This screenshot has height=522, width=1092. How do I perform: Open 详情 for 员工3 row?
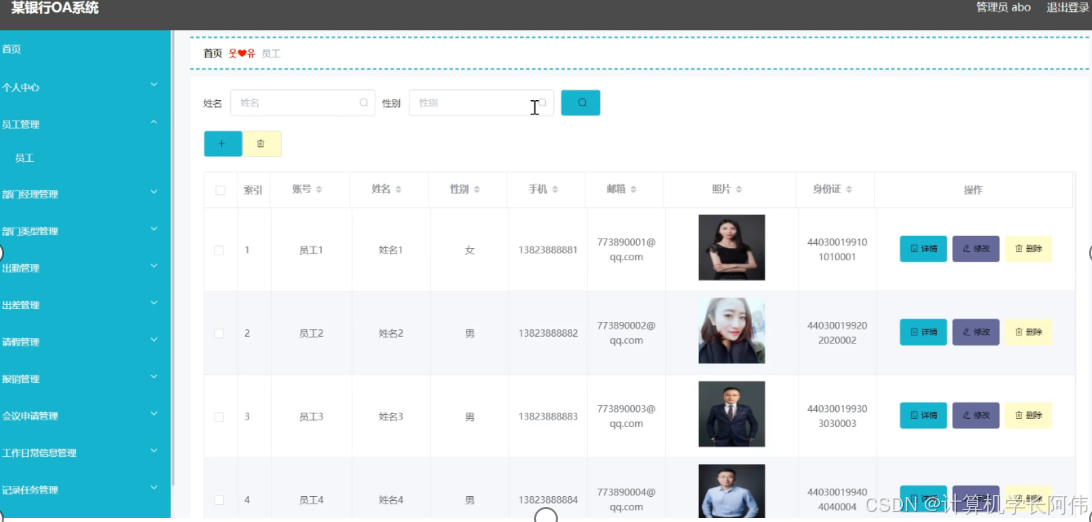click(x=923, y=416)
